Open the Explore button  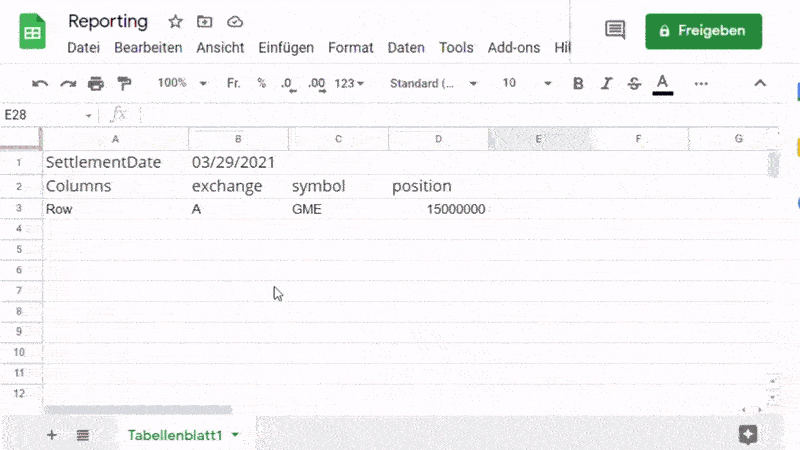[x=748, y=434]
